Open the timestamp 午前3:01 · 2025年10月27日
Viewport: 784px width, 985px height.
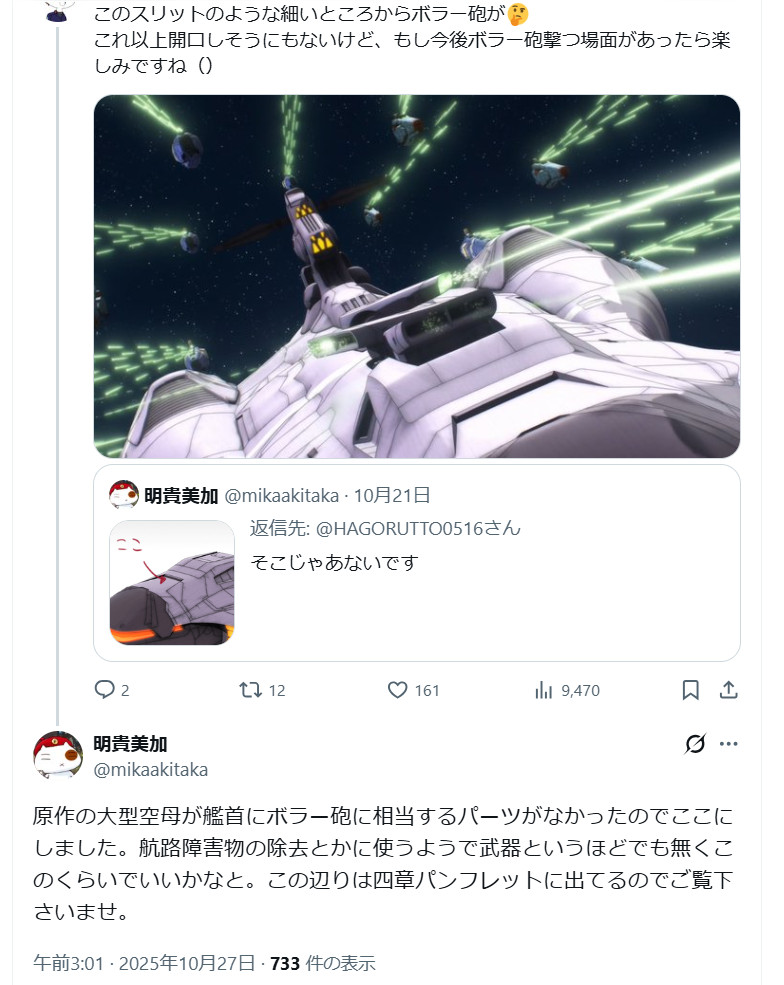[144, 963]
